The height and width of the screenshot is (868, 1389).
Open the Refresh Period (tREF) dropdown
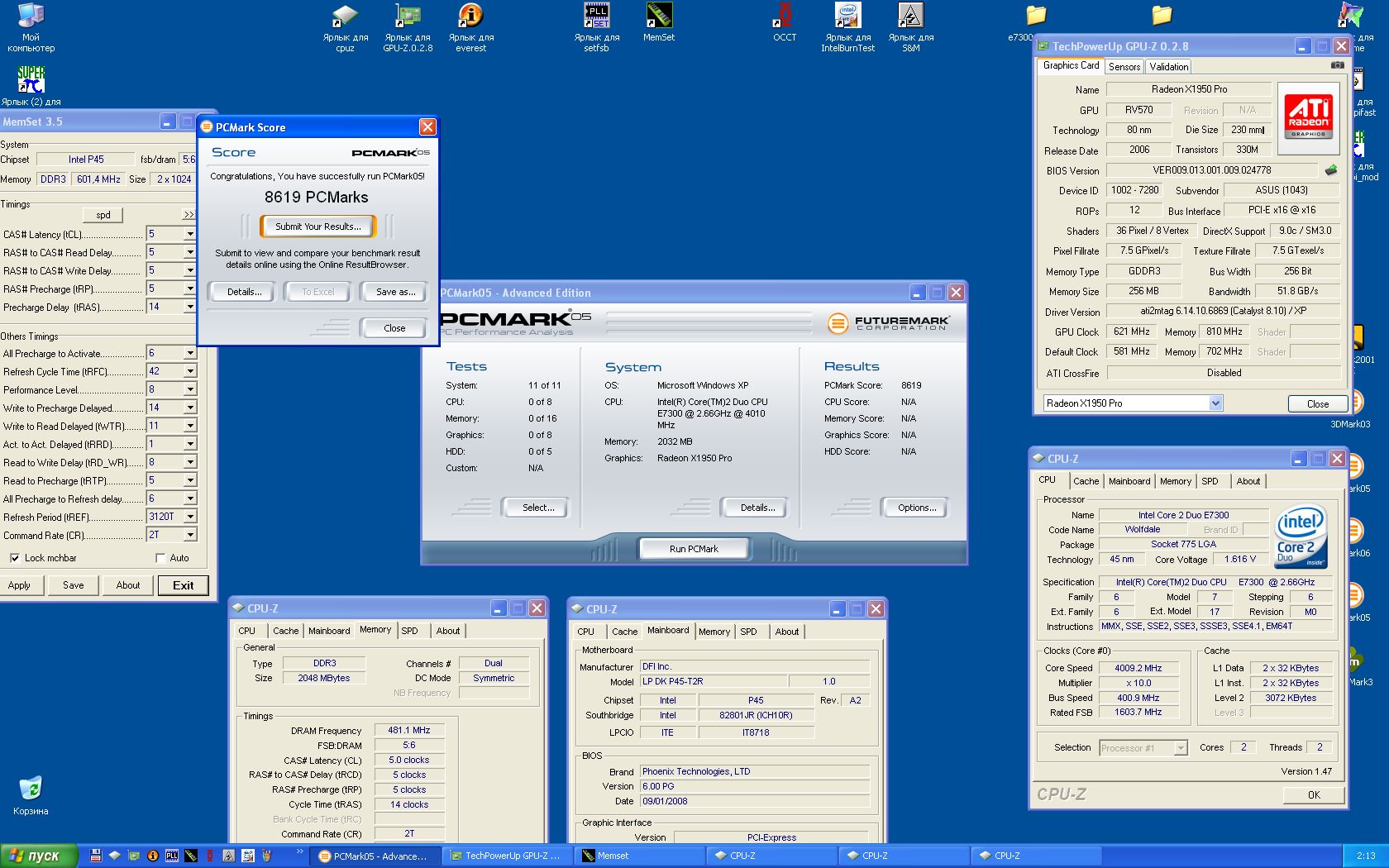point(189,517)
